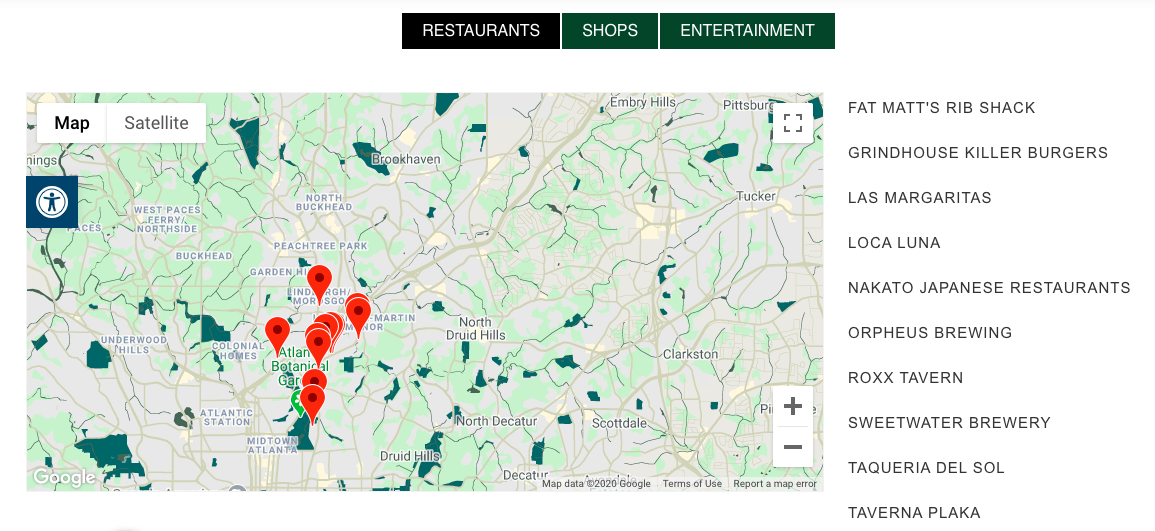
Task: Click the Google logo on map
Action: [x=63, y=477]
